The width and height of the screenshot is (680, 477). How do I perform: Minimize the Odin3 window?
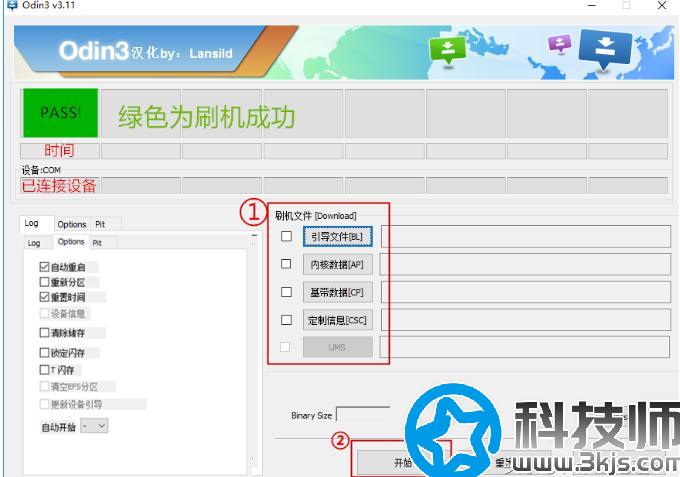592,6
